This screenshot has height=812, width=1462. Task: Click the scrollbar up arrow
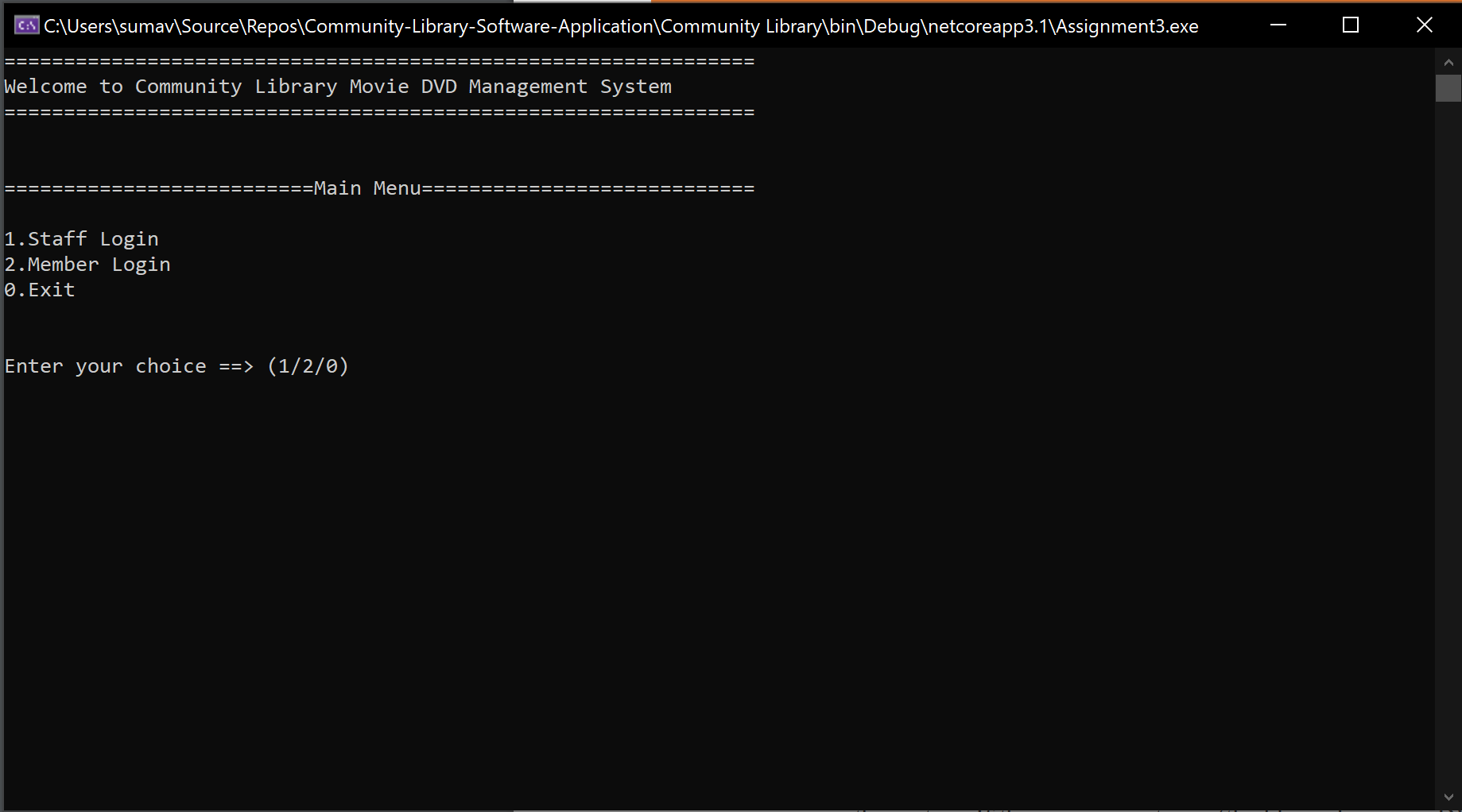coord(1448,61)
